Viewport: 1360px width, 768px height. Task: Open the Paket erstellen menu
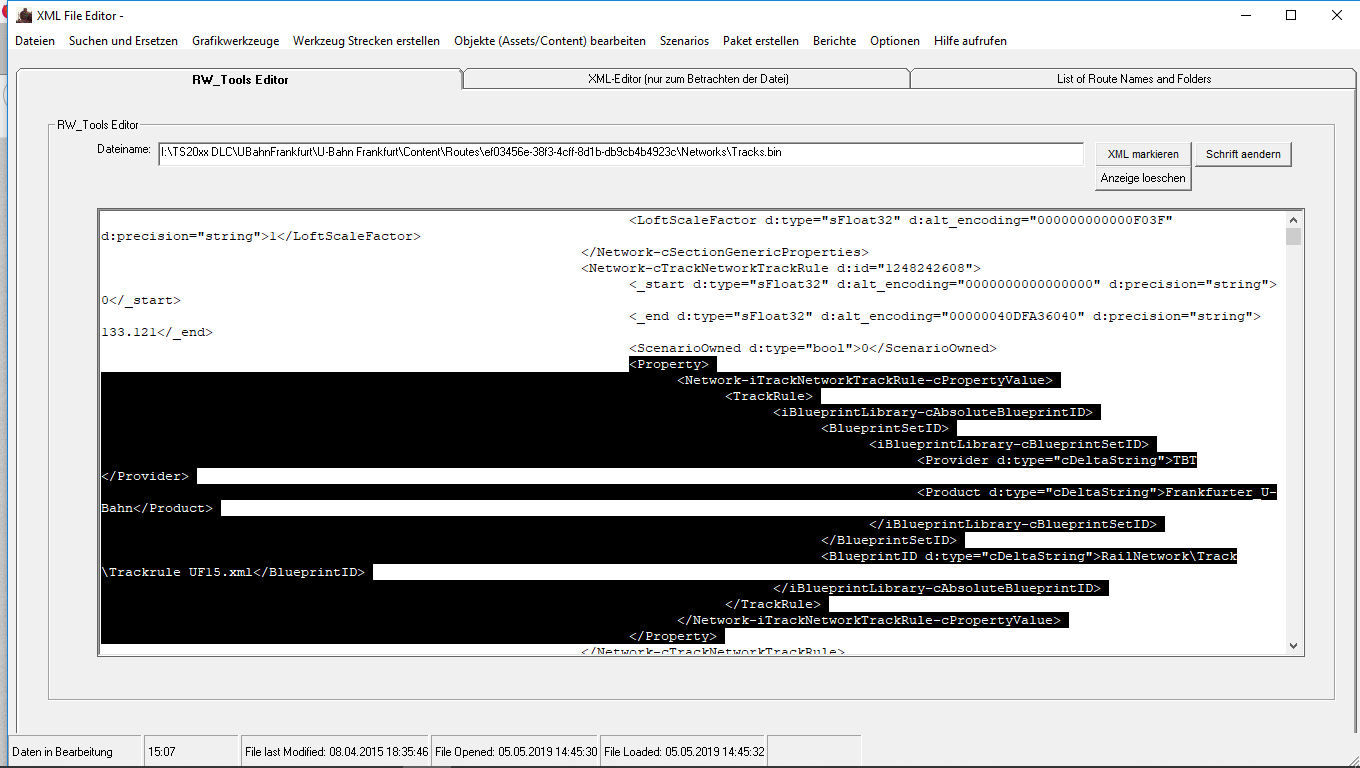click(761, 41)
